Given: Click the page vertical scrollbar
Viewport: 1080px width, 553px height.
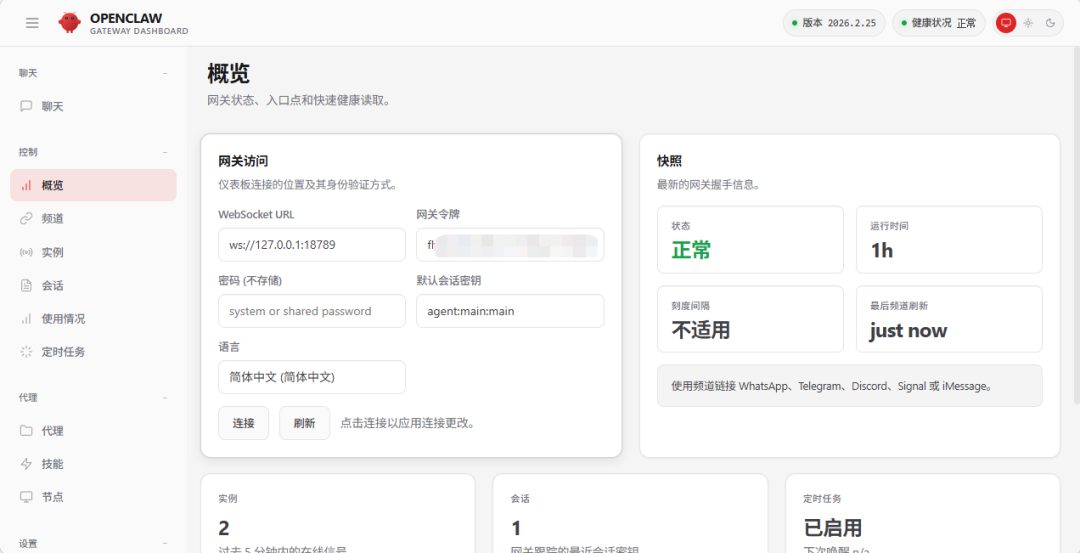Looking at the screenshot, I should coord(1077,227).
